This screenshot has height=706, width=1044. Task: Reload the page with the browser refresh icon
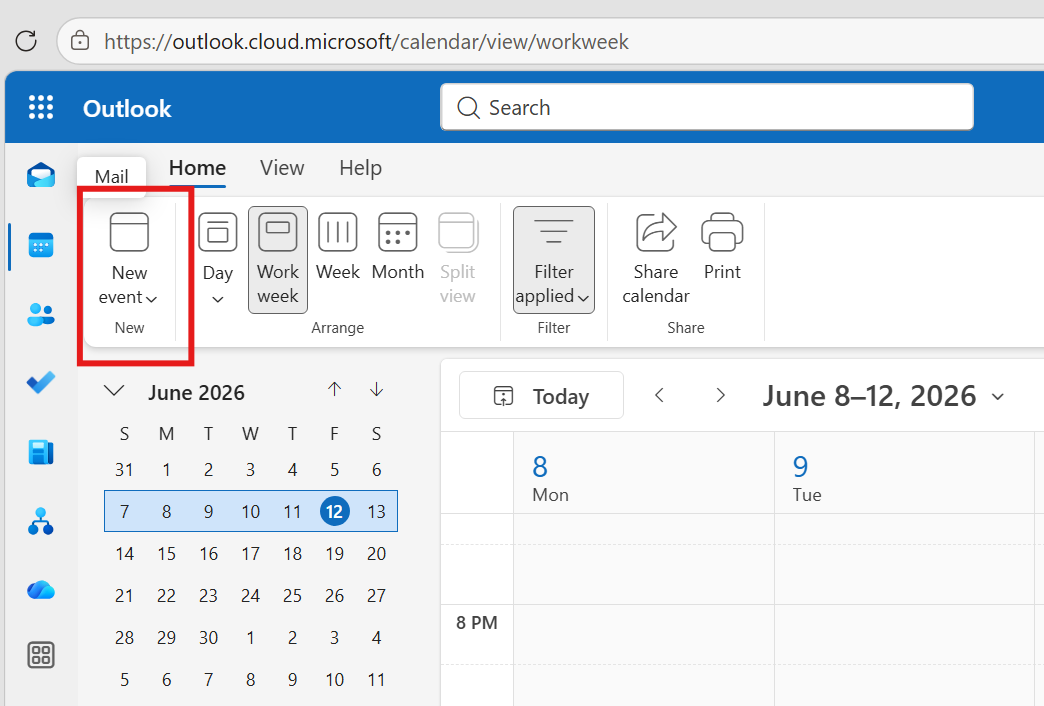click(x=26, y=41)
